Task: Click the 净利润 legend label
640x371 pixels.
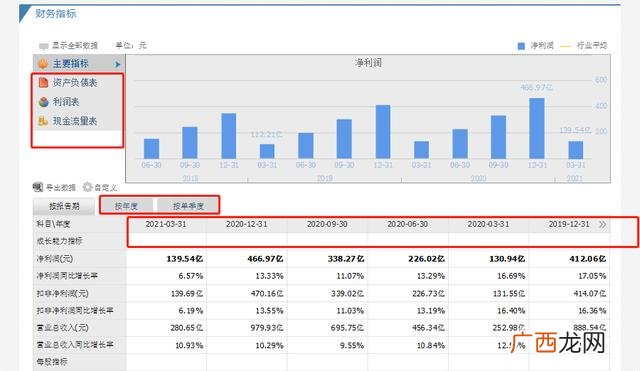Action: point(542,46)
